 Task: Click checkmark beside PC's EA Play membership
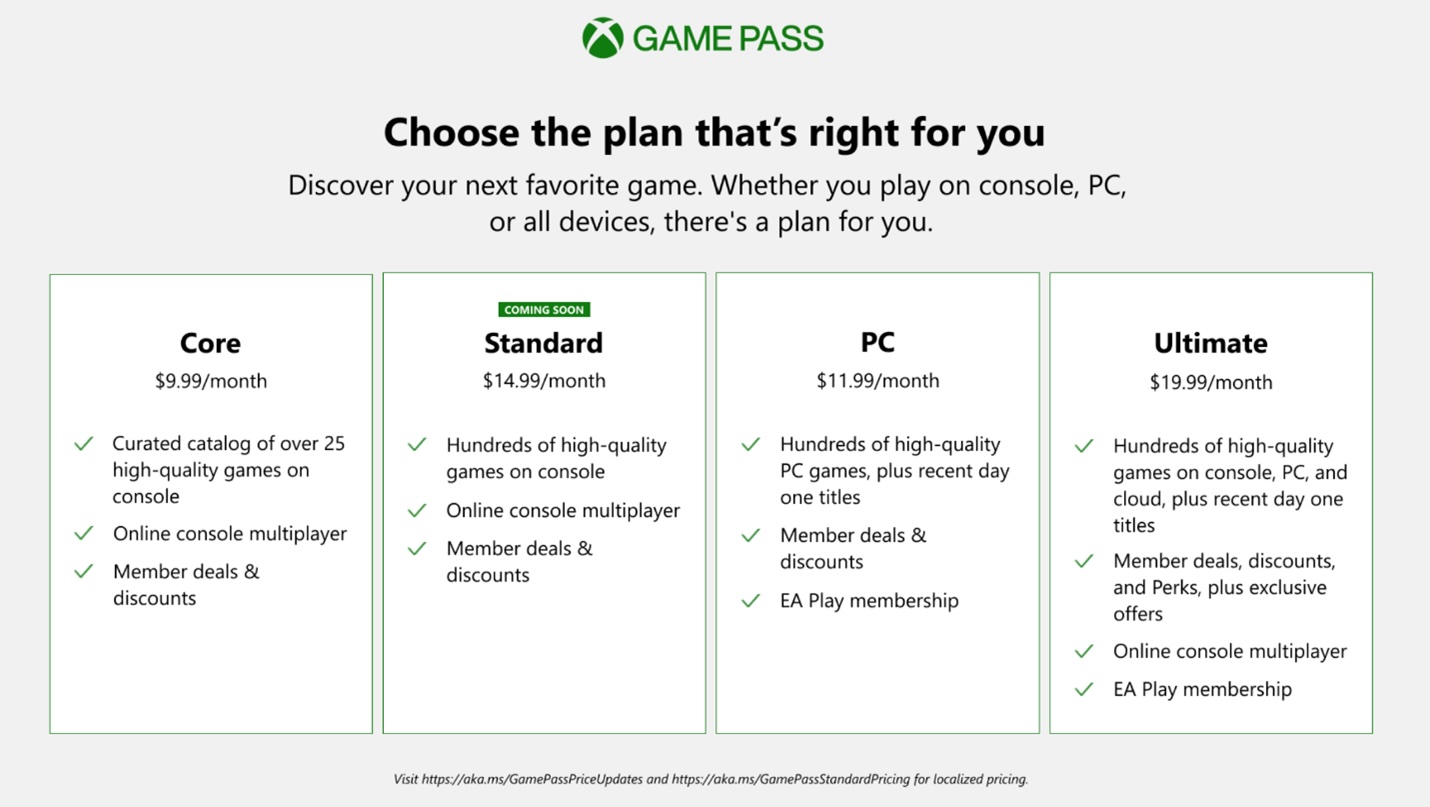pyautogui.click(x=751, y=600)
